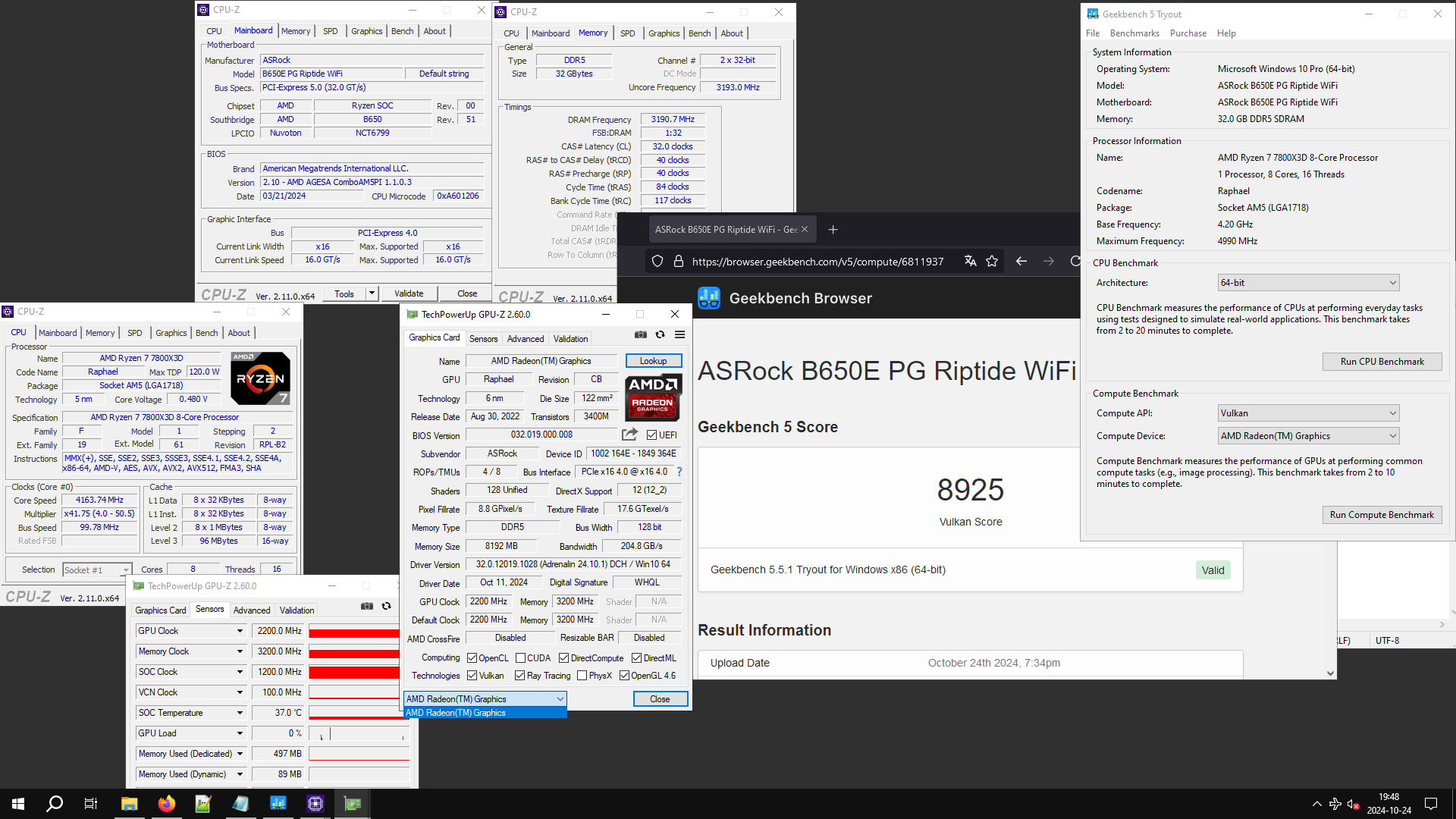Click the muted volume tray icon

pos(1354,804)
